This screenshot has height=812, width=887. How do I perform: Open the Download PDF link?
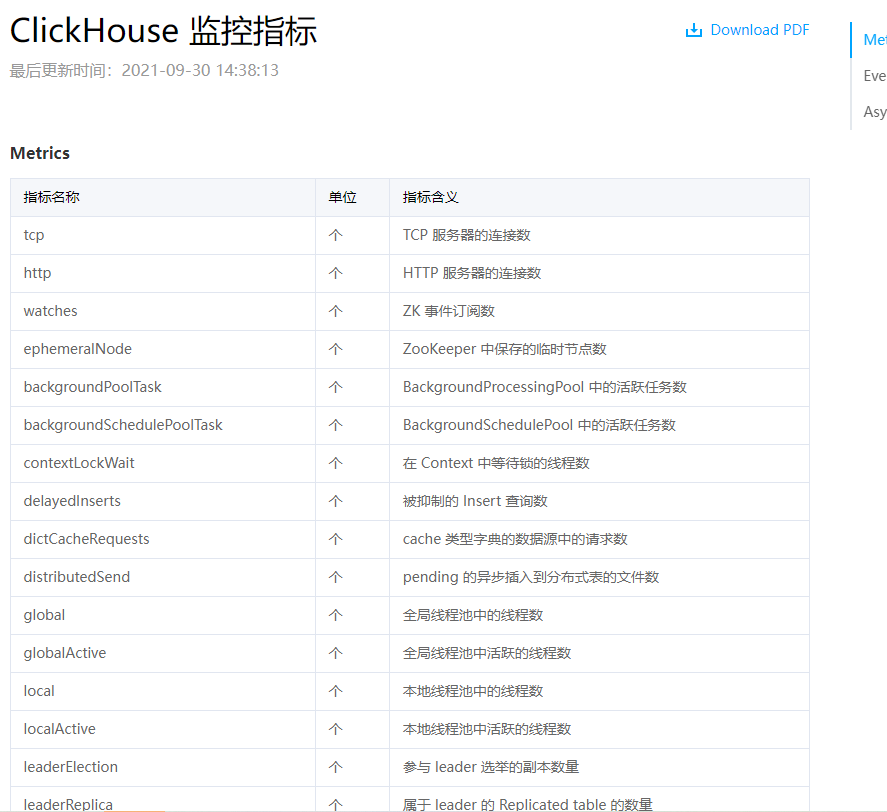(x=756, y=29)
